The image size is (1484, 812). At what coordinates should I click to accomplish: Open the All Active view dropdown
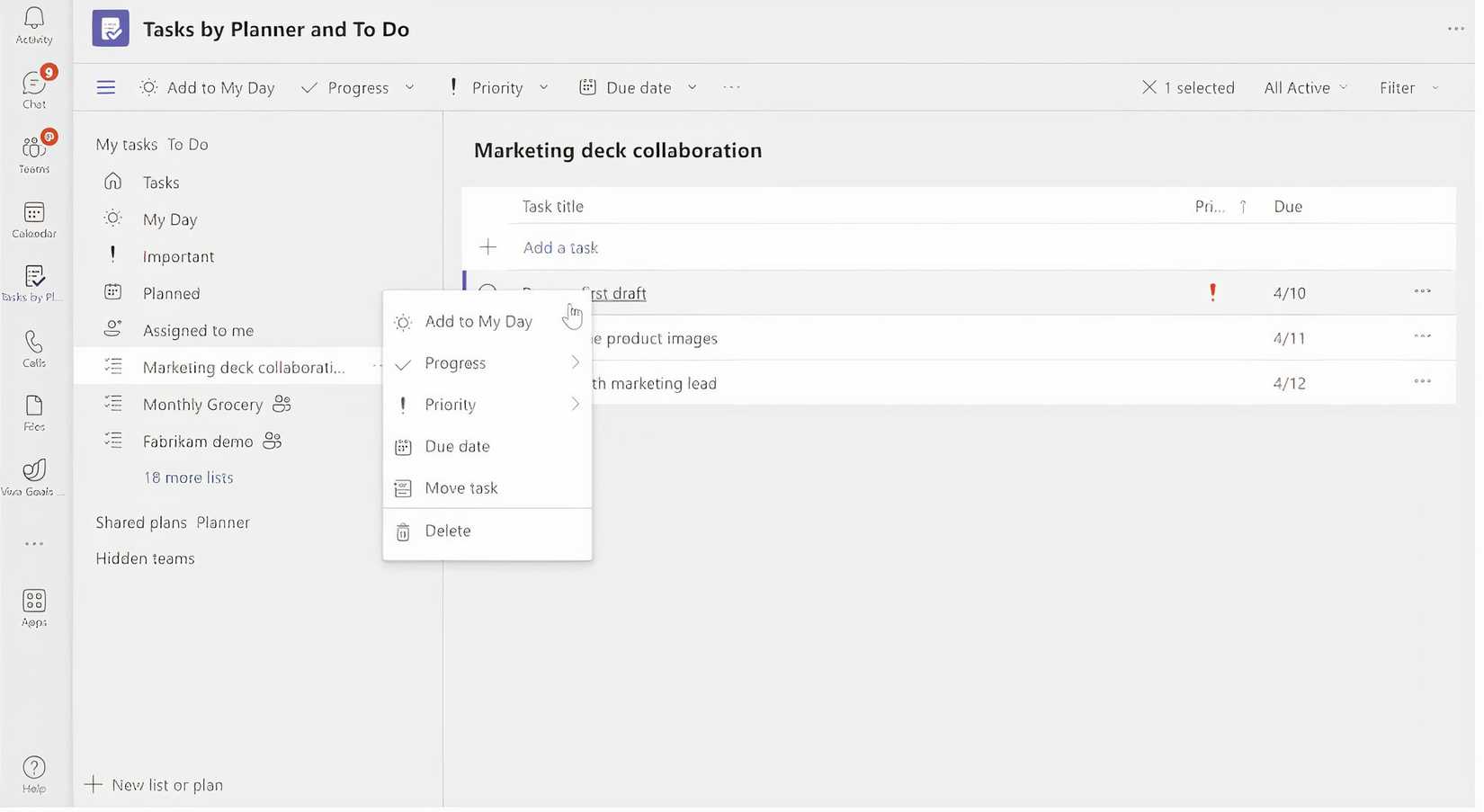tap(1304, 87)
